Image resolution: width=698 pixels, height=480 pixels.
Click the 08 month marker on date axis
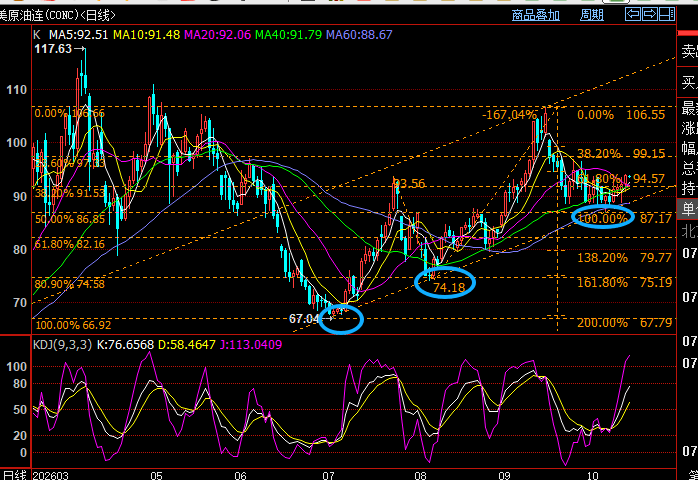[420, 476]
